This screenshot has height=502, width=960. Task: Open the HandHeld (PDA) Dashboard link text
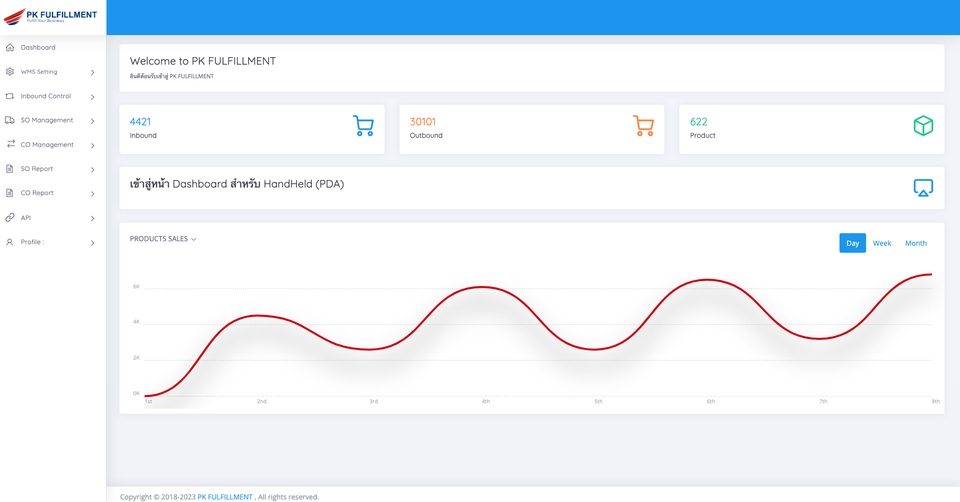[237, 184]
